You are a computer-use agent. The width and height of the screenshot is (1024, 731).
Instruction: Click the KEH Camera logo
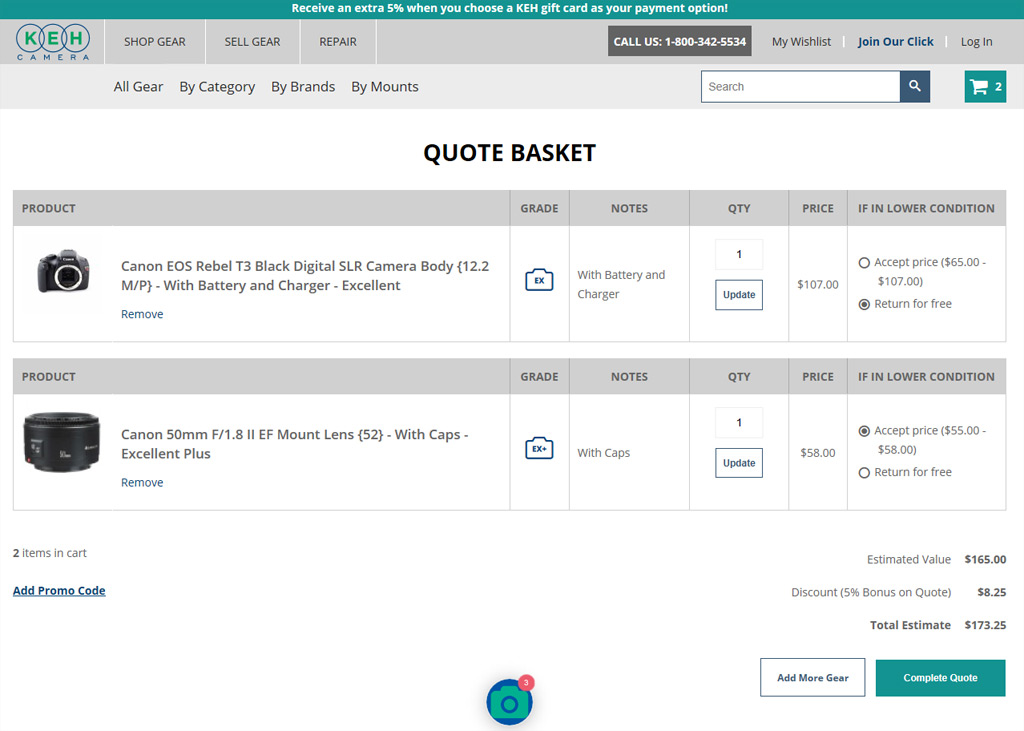click(53, 41)
